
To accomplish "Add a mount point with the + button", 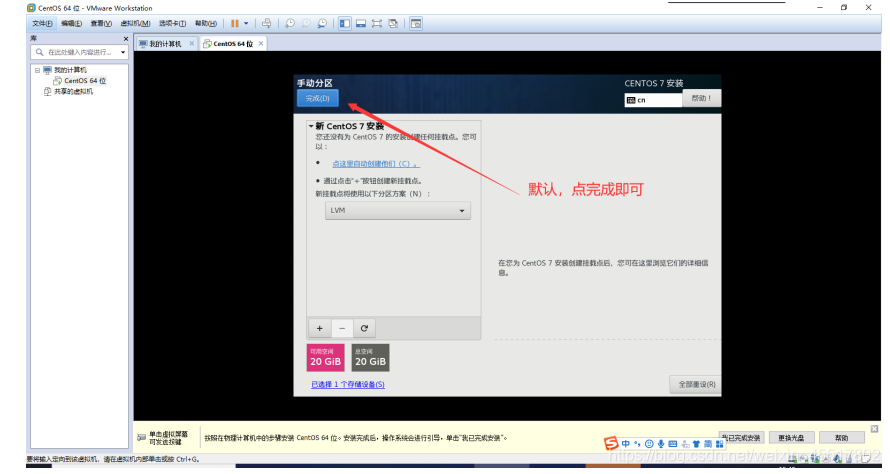I will click(x=320, y=328).
